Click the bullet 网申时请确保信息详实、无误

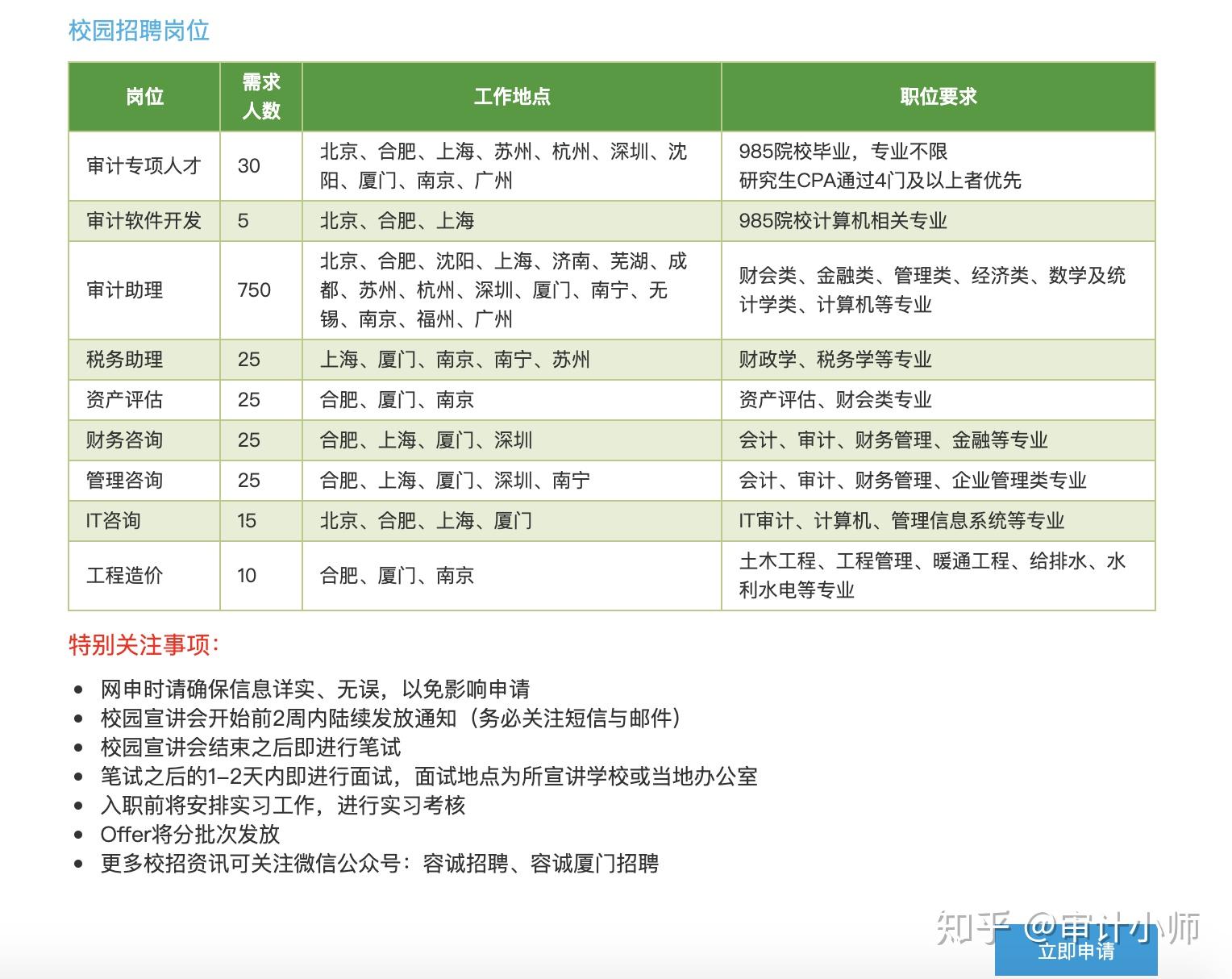pos(315,689)
